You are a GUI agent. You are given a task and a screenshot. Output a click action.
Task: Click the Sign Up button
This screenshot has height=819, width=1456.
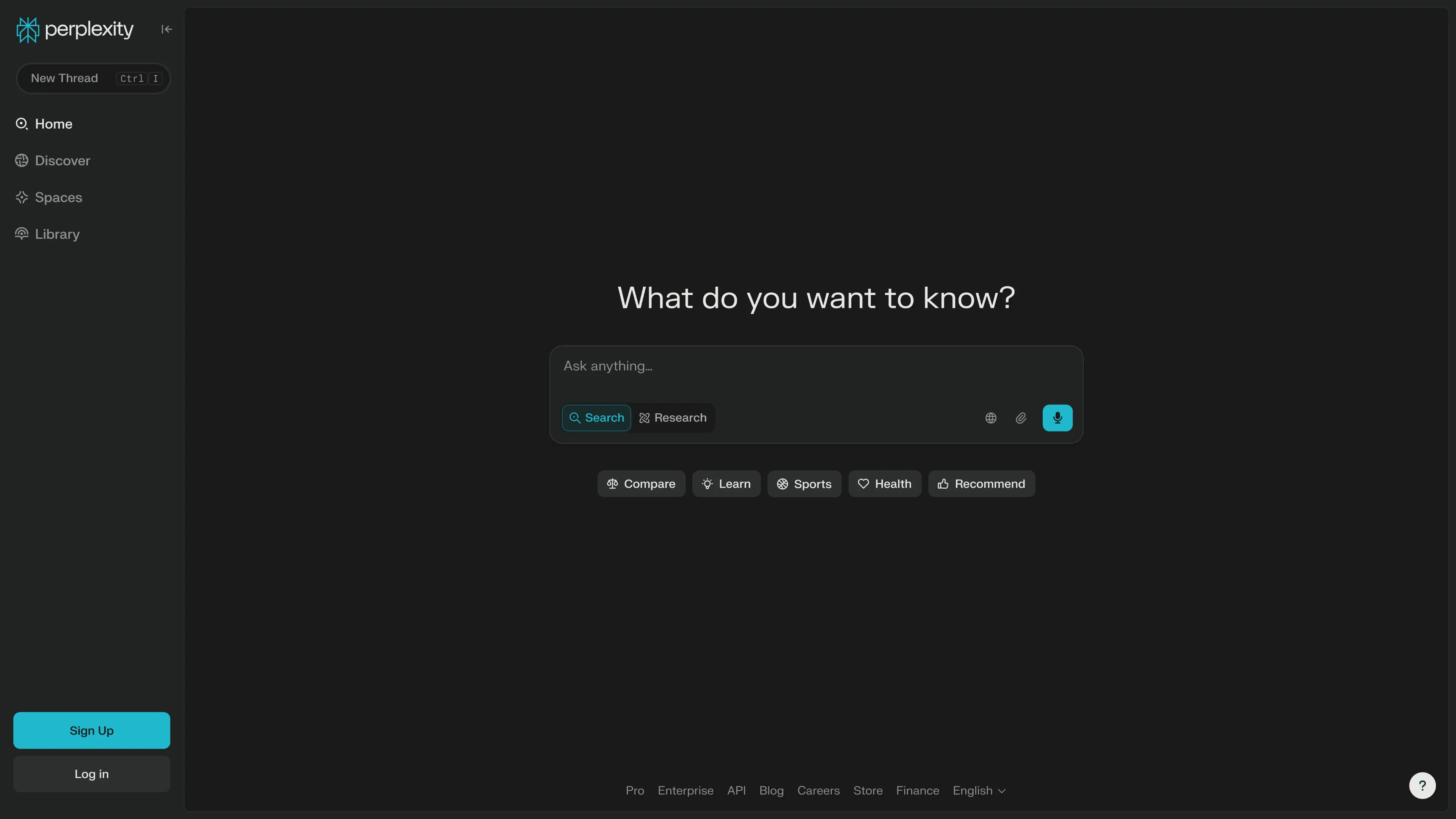[x=91, y=730]
